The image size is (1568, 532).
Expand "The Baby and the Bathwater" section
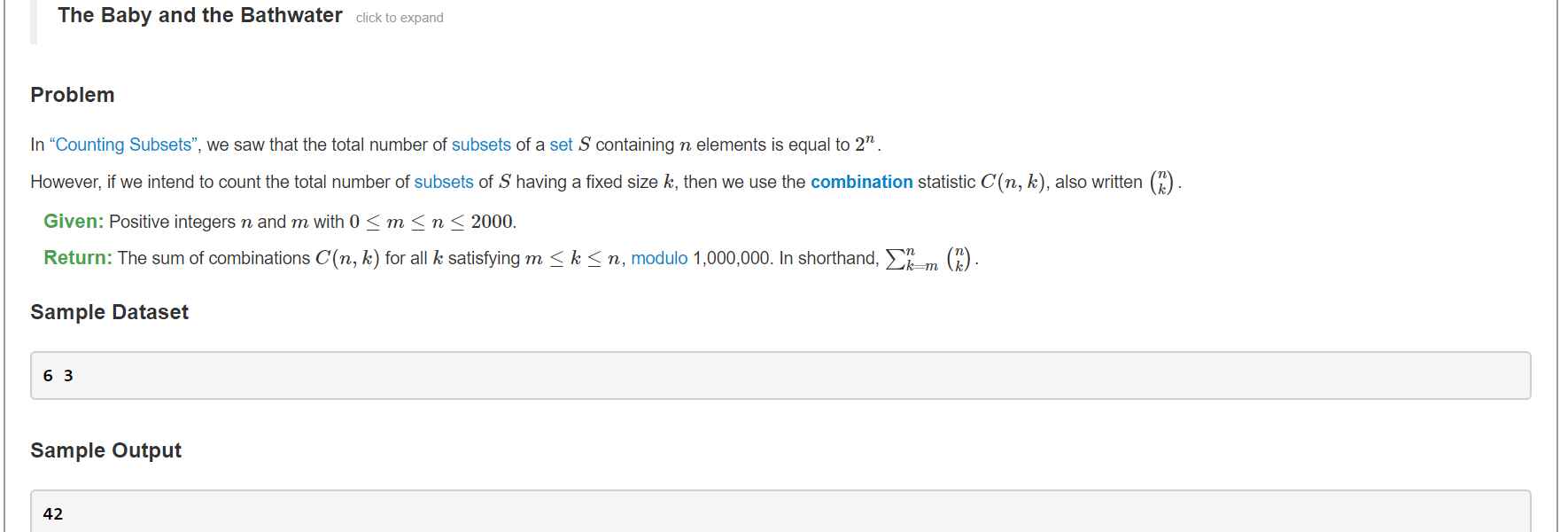click(x=199, y=16)
